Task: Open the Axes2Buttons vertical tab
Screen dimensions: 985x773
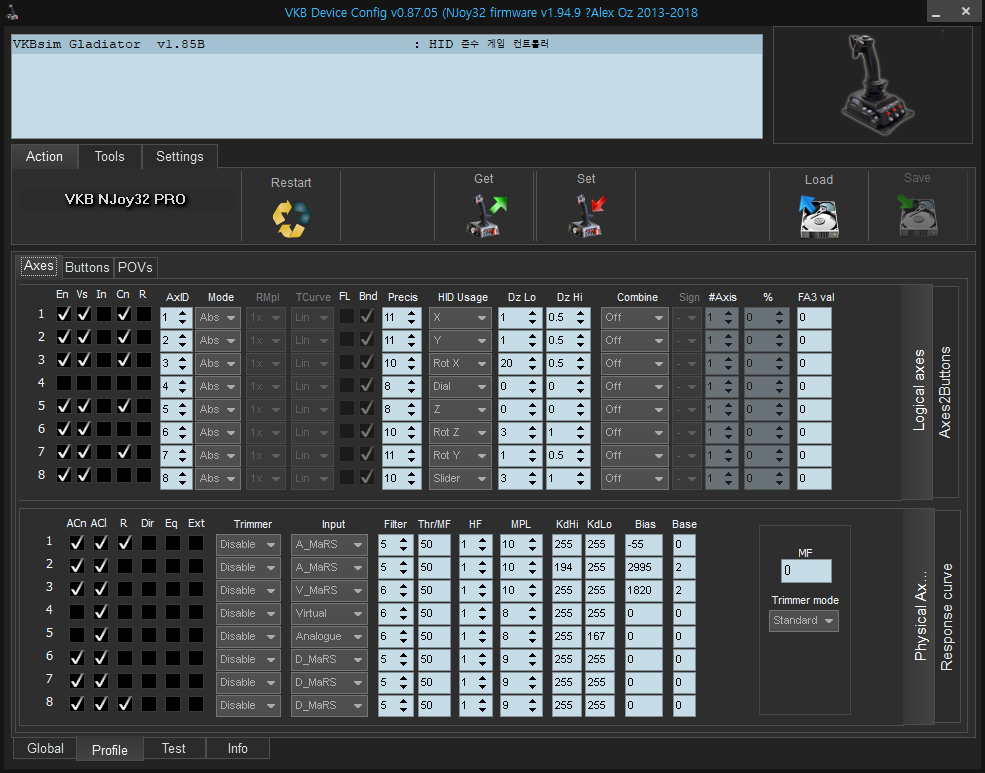Action: coord(945,392)
